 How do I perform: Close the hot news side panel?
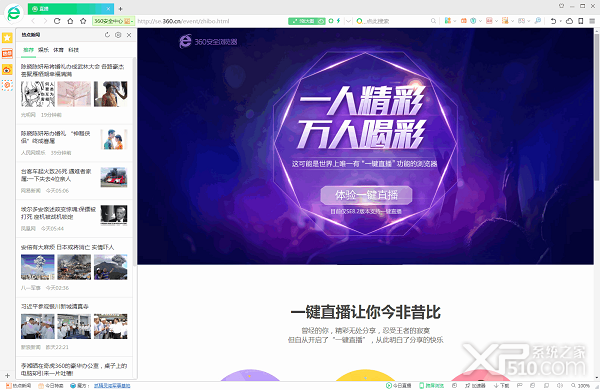pyautogui.click(x=129, y=35)
